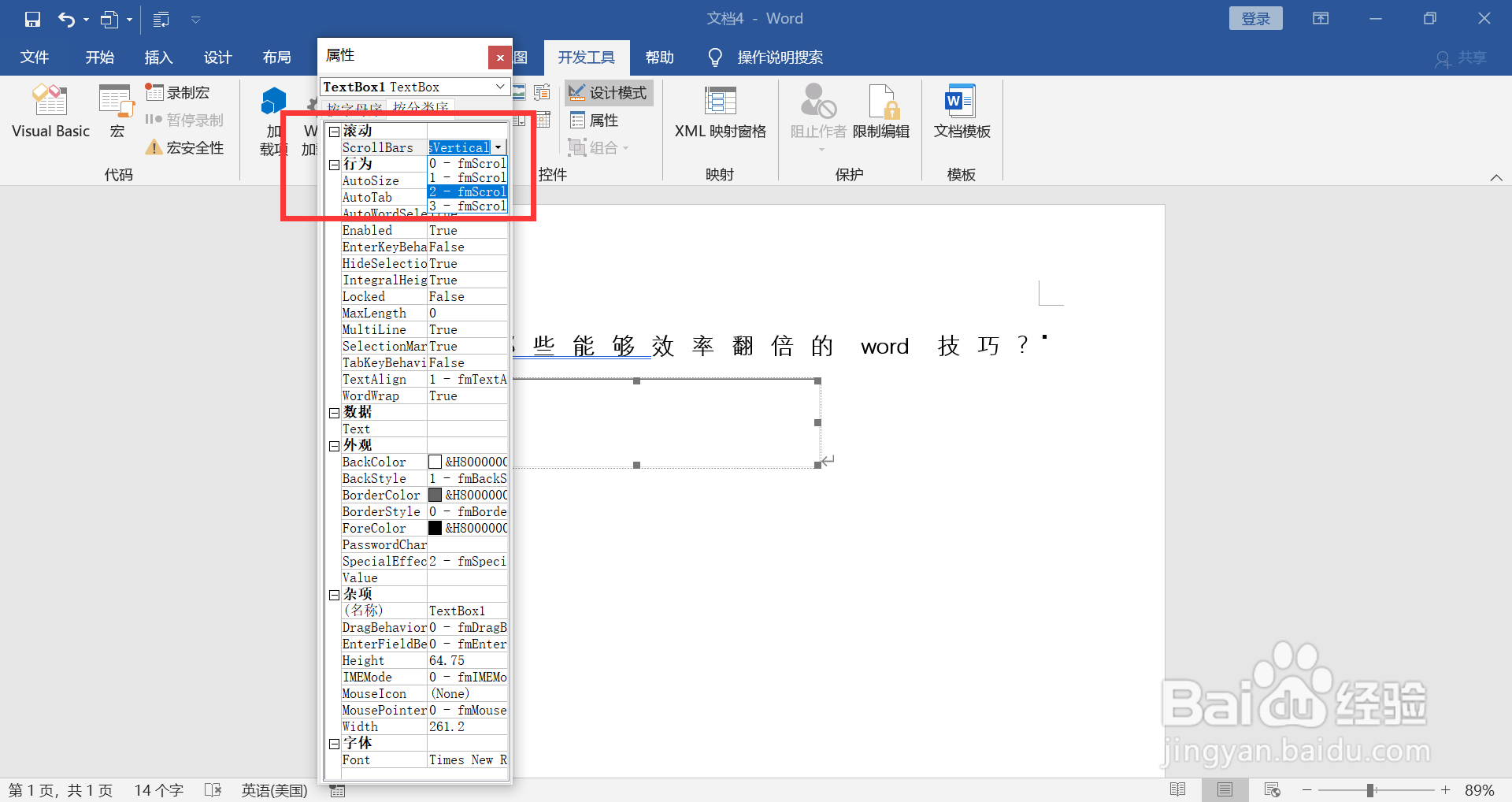Collapse the 行为 category

click(x=334, y=165)
